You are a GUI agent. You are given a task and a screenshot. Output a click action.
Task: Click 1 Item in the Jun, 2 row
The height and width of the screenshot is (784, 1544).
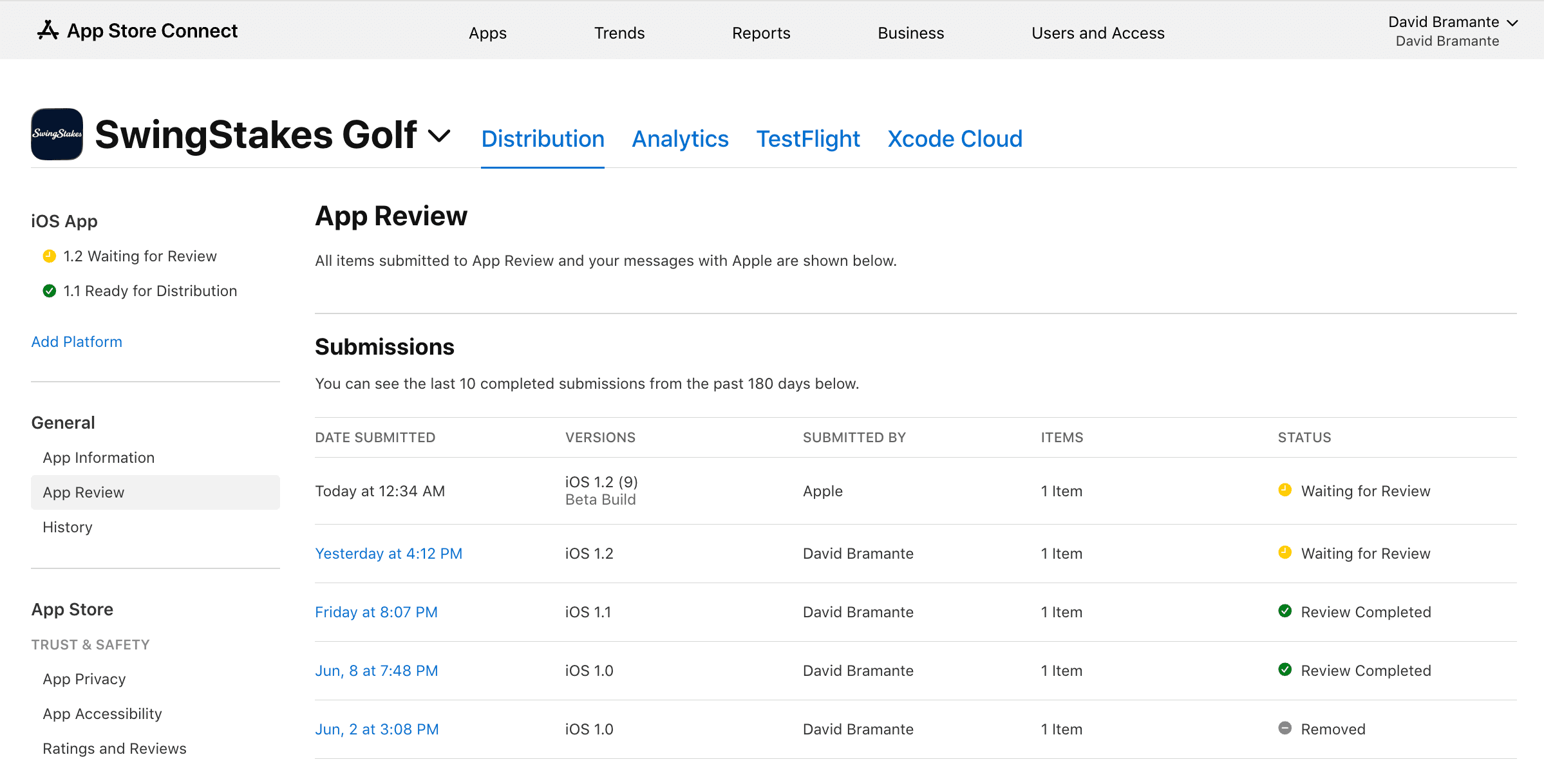[1062, 729]
